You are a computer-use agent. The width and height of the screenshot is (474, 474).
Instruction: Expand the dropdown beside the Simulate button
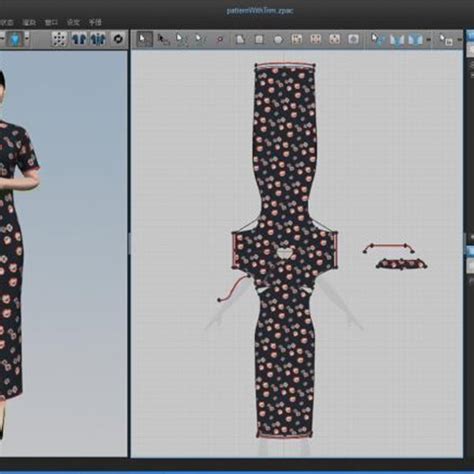[x=27, y=39]
